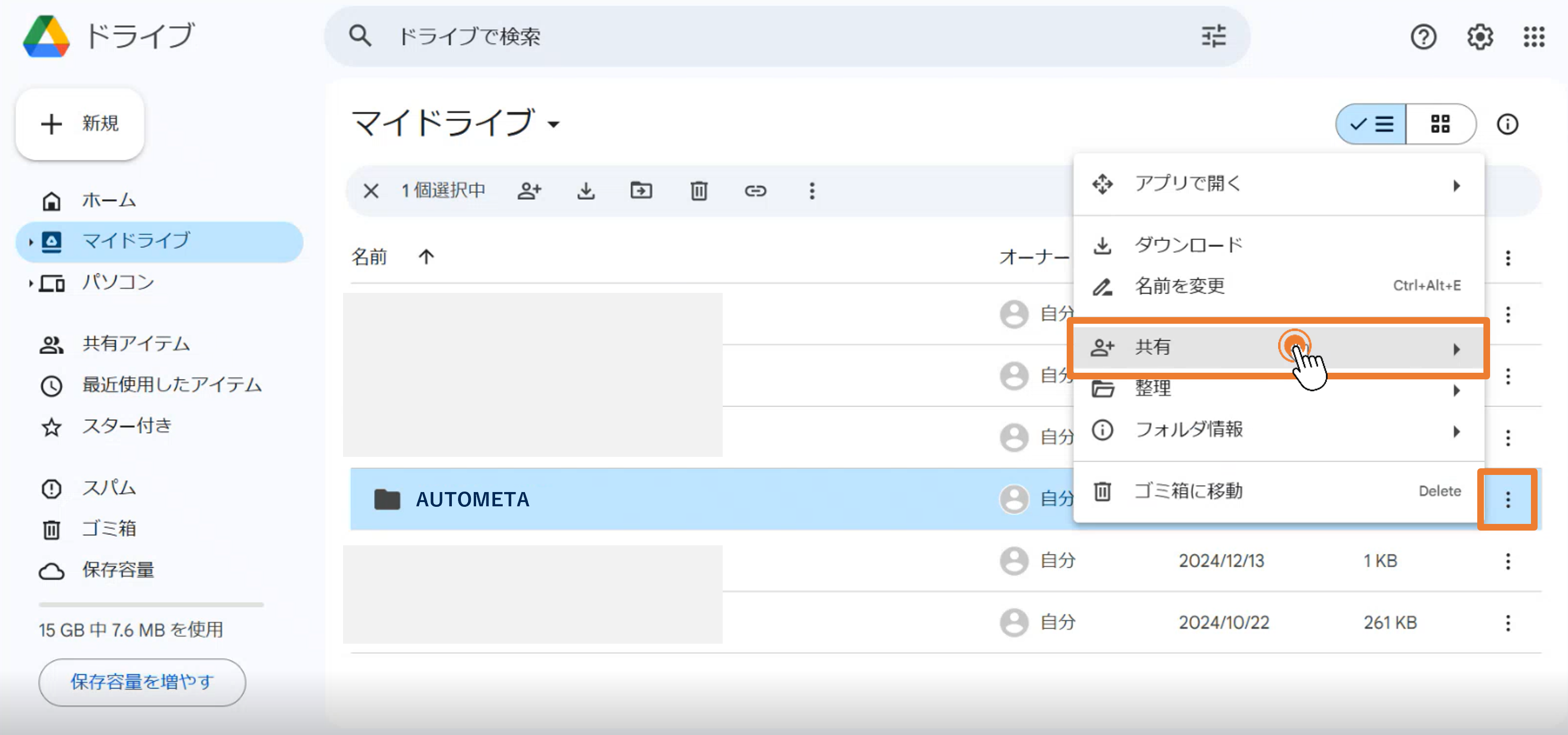Open マイドライブ in sidebar
The image size is (1568, 735).
click(x=160, y=242)
